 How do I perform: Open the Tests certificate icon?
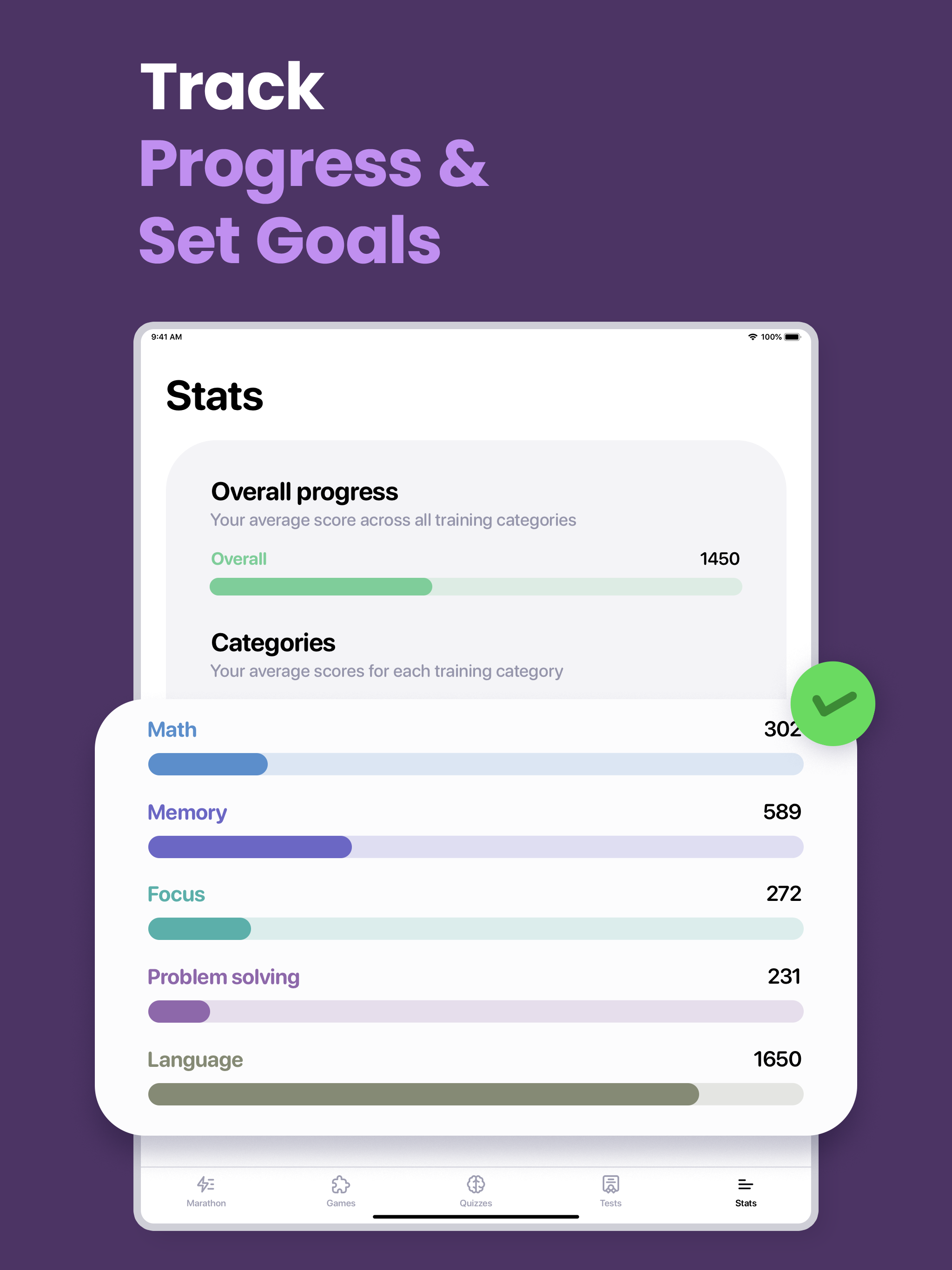click(610, 1184)
